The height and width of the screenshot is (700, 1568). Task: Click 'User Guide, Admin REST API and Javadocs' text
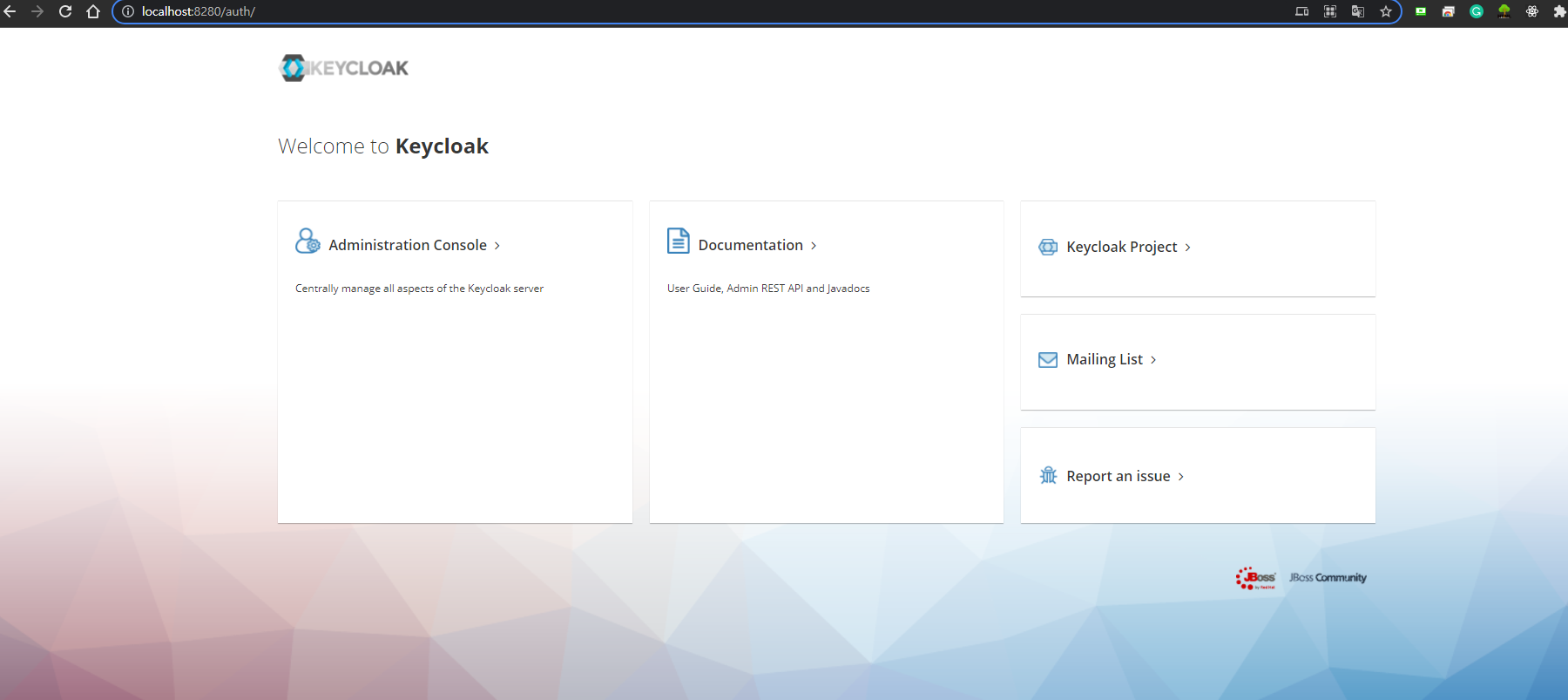(768, 289)
